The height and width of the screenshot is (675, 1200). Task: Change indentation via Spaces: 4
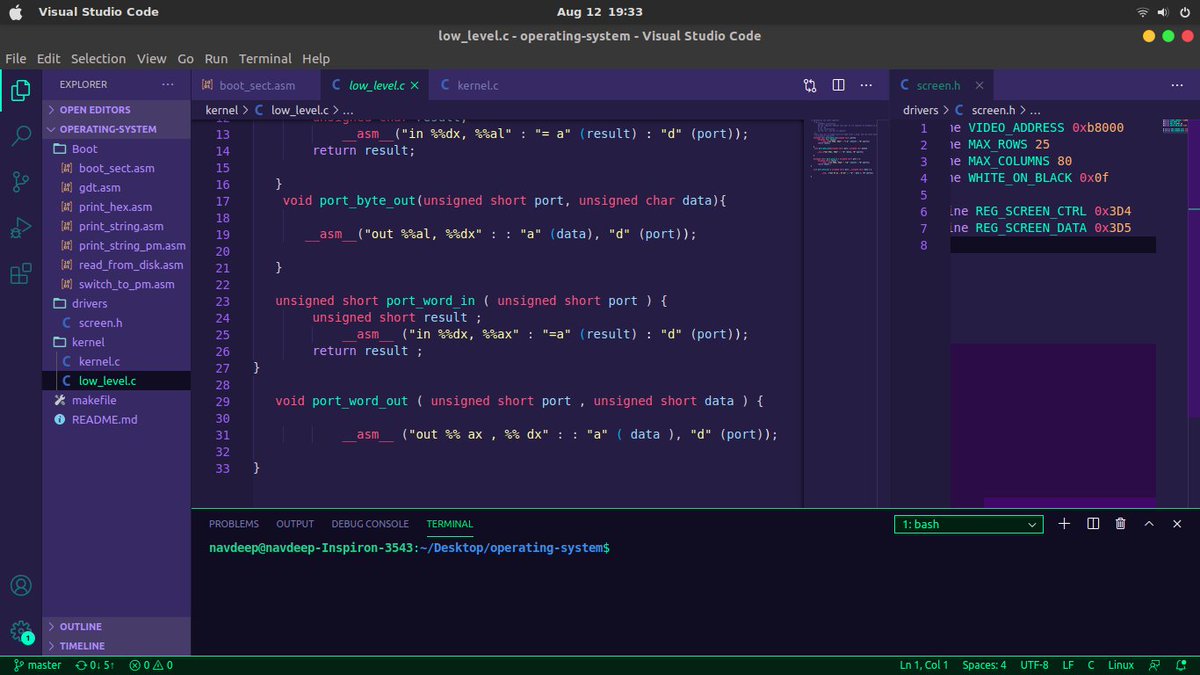coord(985,665)
